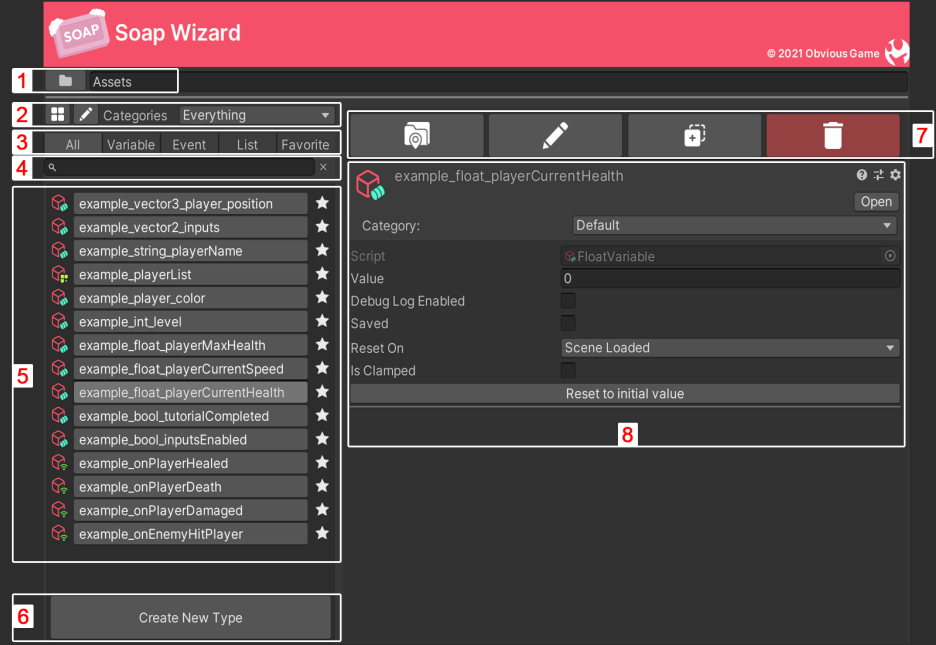Toggle favorite star for example_float_playerCurrentHealth
The image size is (936, 645).
322,391
